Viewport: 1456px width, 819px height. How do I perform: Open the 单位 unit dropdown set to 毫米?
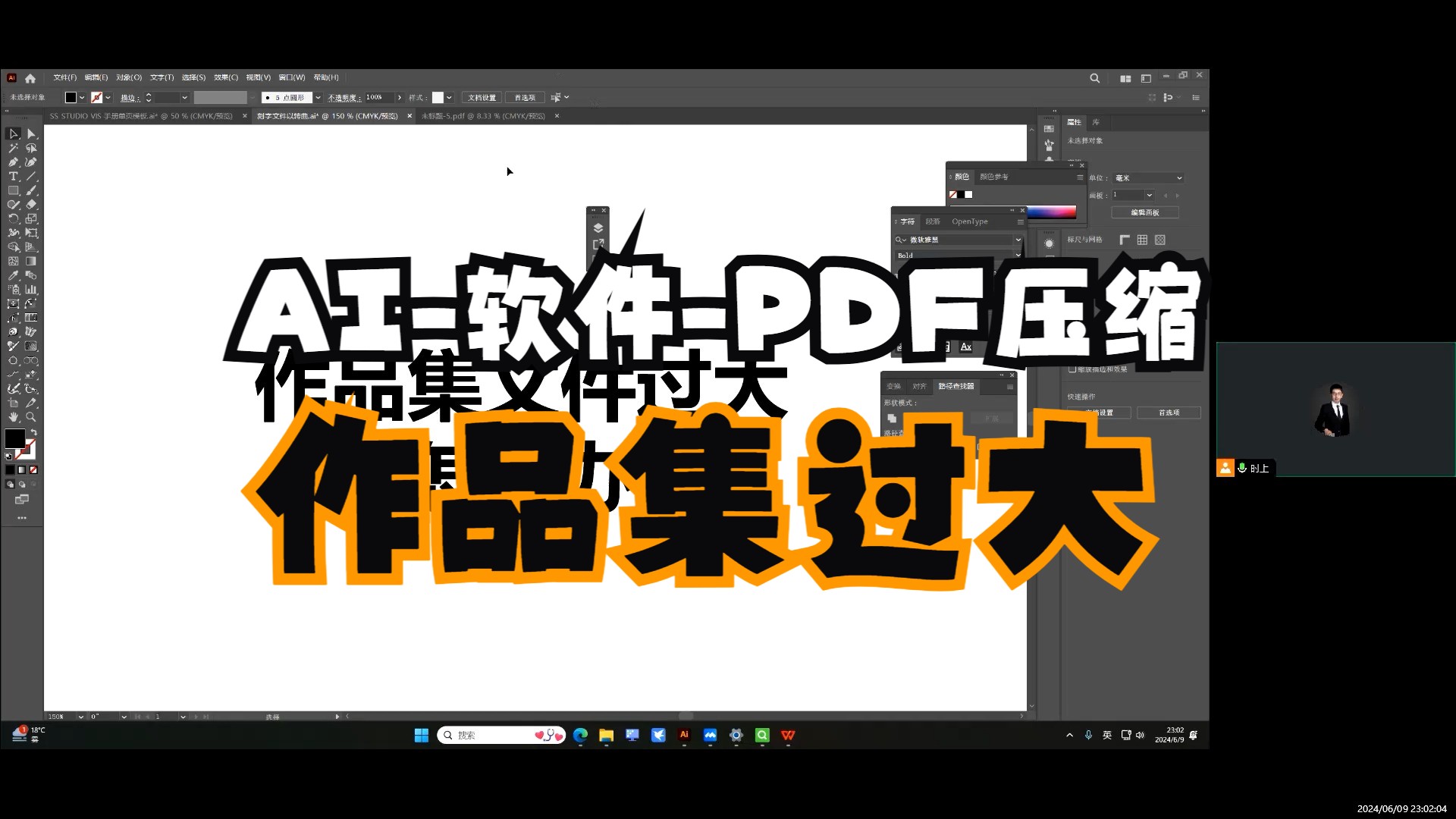point(1148,178)
